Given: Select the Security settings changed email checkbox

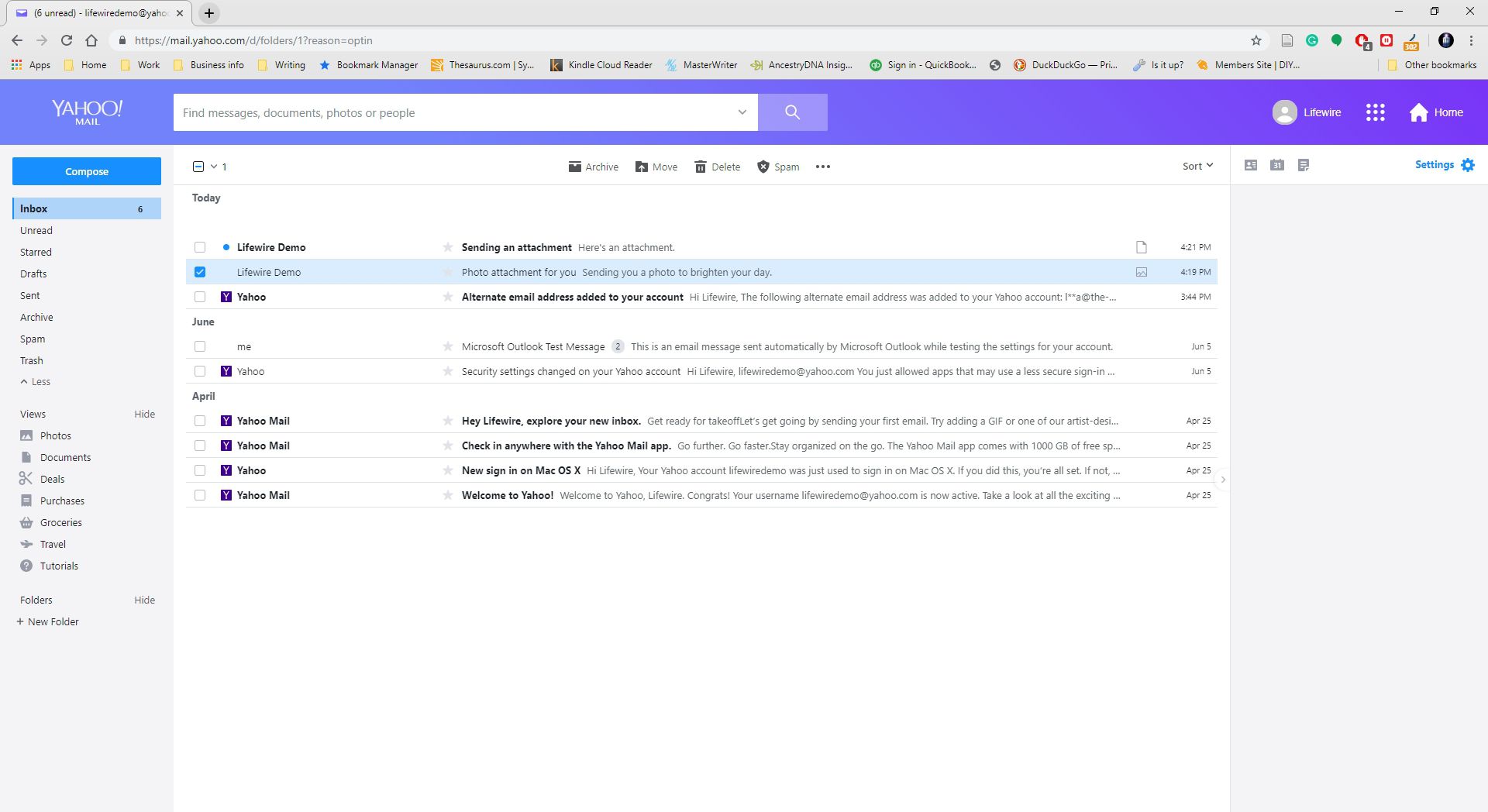Looking at the screenshot, I should point(200,371).
